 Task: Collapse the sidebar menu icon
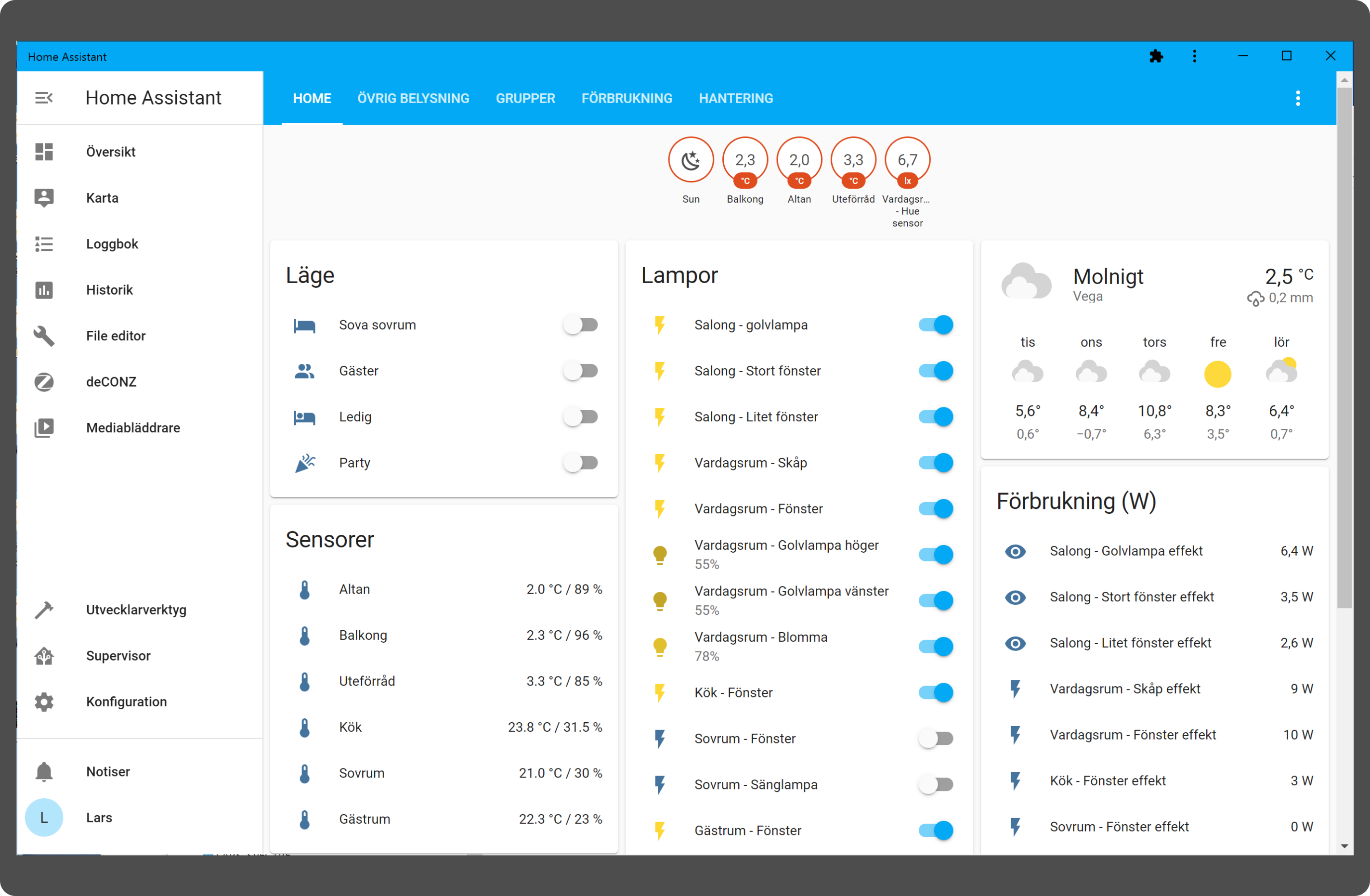point(44,98)
